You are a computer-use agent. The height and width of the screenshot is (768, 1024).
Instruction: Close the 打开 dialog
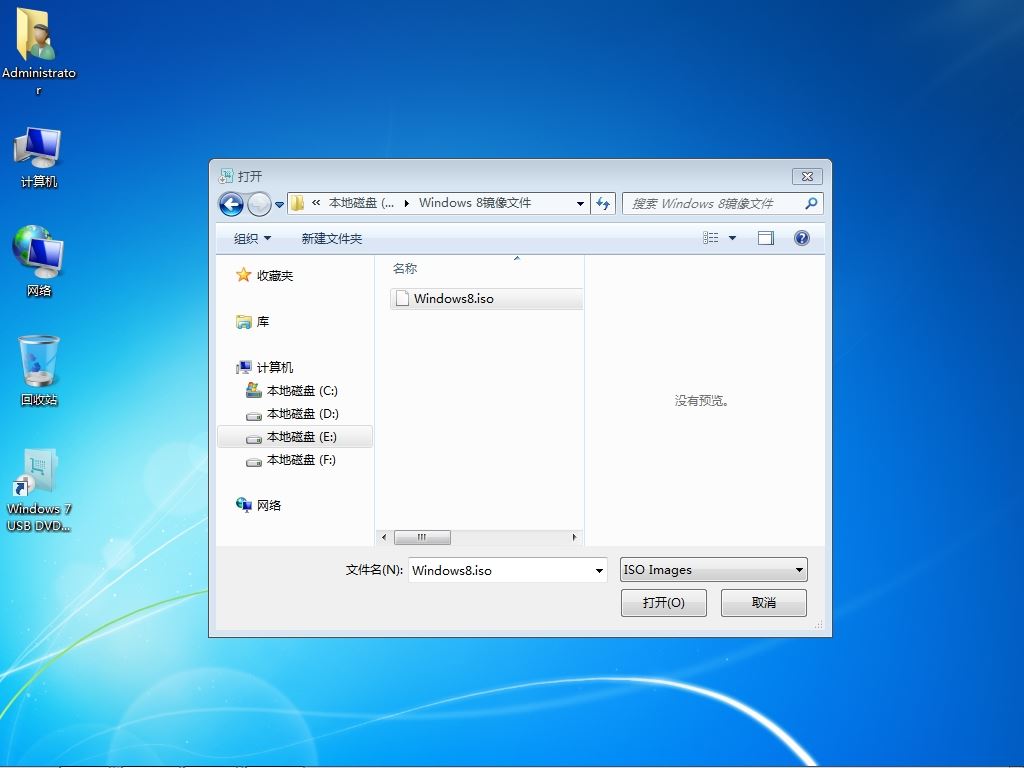click(x=807, y=176)
